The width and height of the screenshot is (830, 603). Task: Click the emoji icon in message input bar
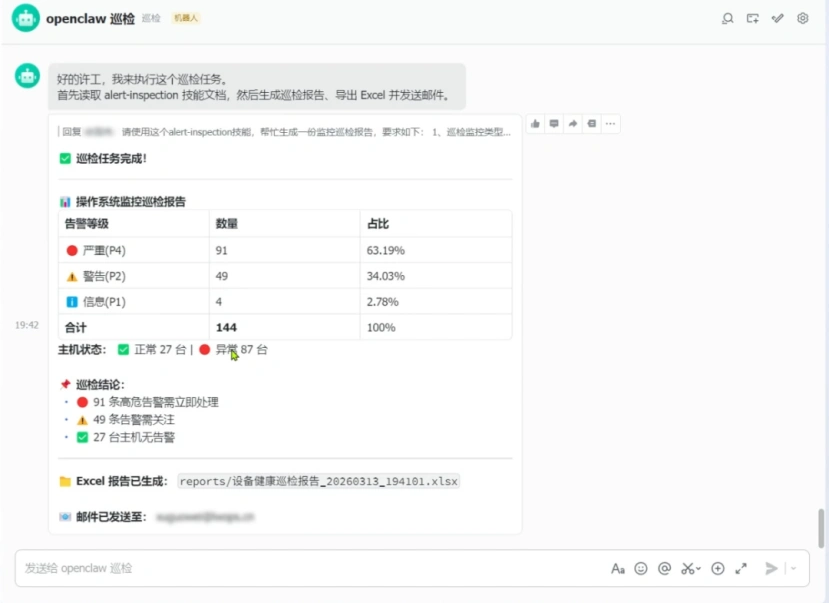click(x=641, y=568)
